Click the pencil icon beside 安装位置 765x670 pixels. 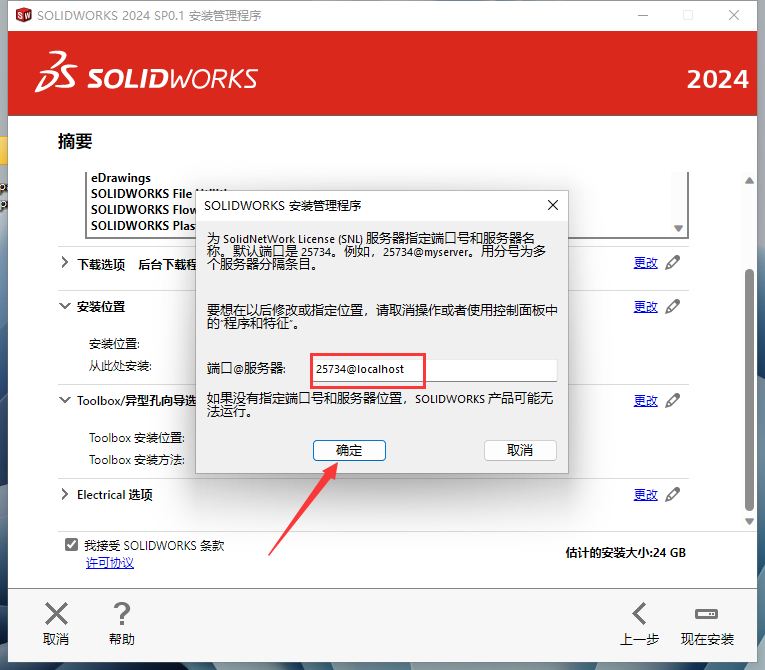click(673, 306)
